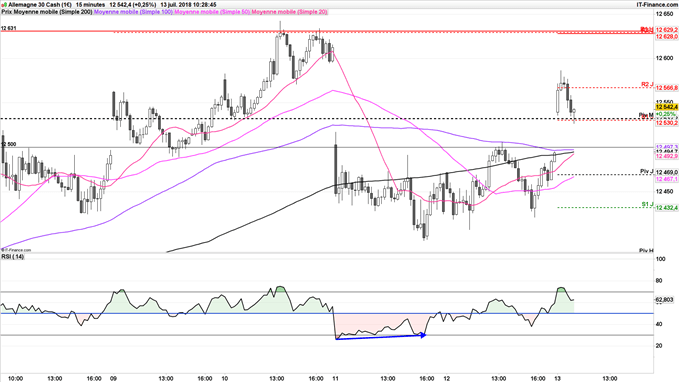Image resolution: width=679 pixels, height=382 pixels.
Task: Click the 12 566,8 resistance price tag
Action: (666, 88)
